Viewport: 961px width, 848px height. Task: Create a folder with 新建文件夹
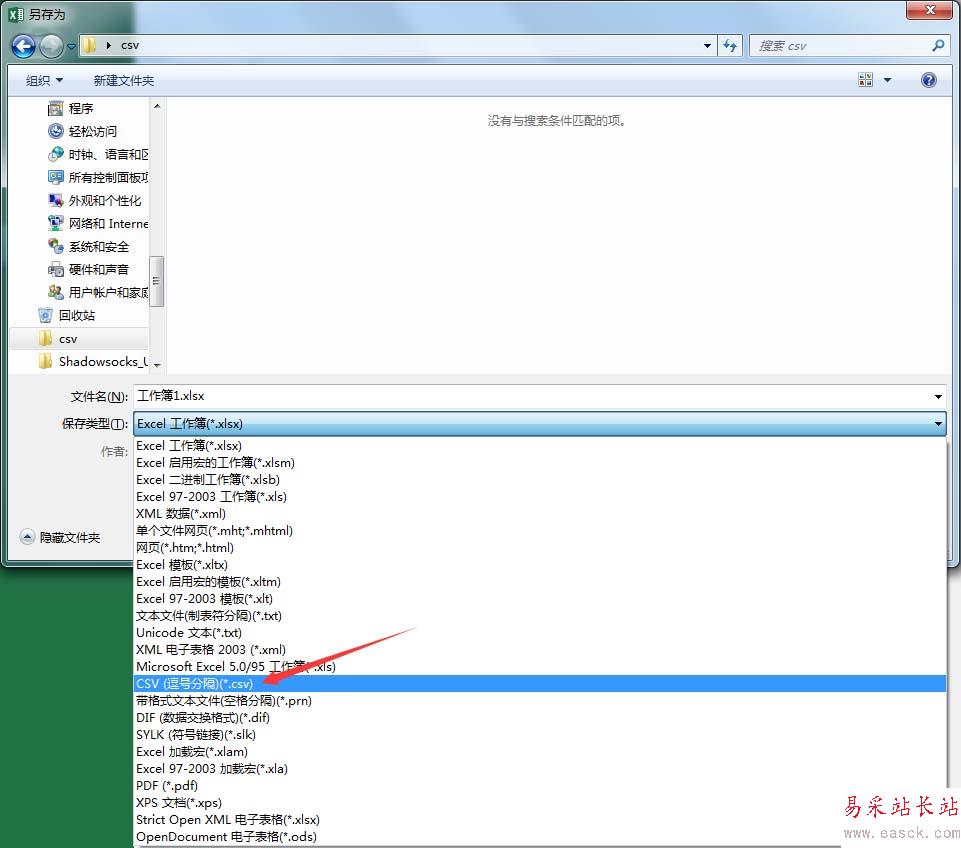coord(123,80)
